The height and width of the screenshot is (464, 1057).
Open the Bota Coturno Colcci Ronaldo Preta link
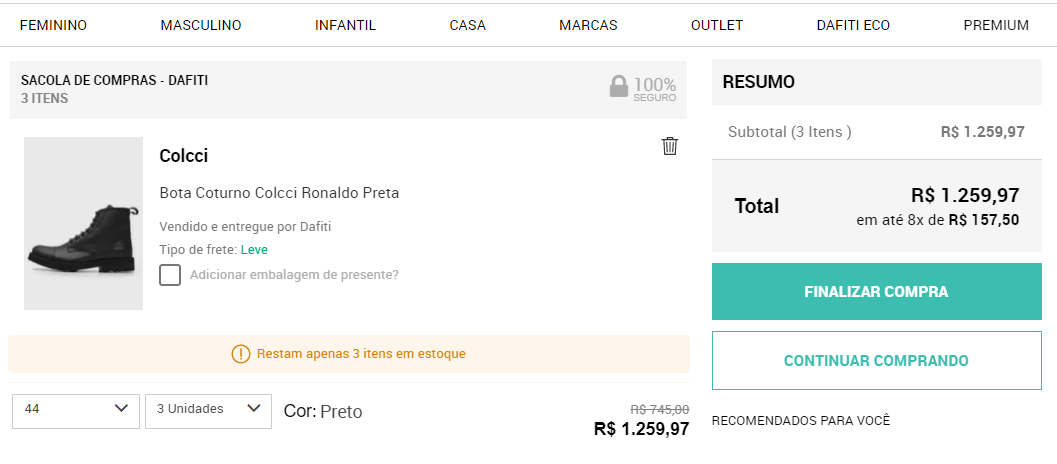click(x=279, y=193)
